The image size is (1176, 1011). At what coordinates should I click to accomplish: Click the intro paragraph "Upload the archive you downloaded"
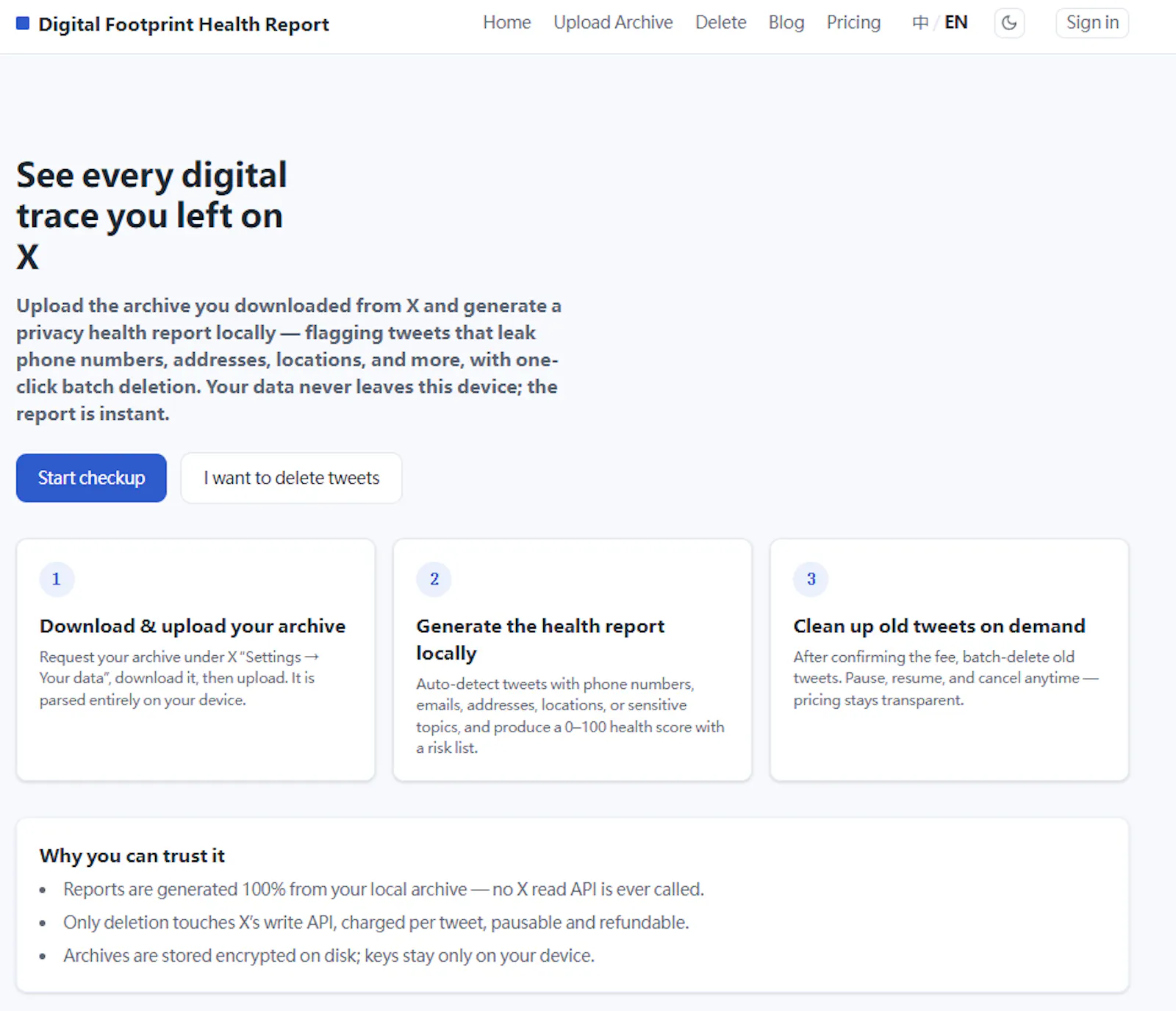pos(289,360)
